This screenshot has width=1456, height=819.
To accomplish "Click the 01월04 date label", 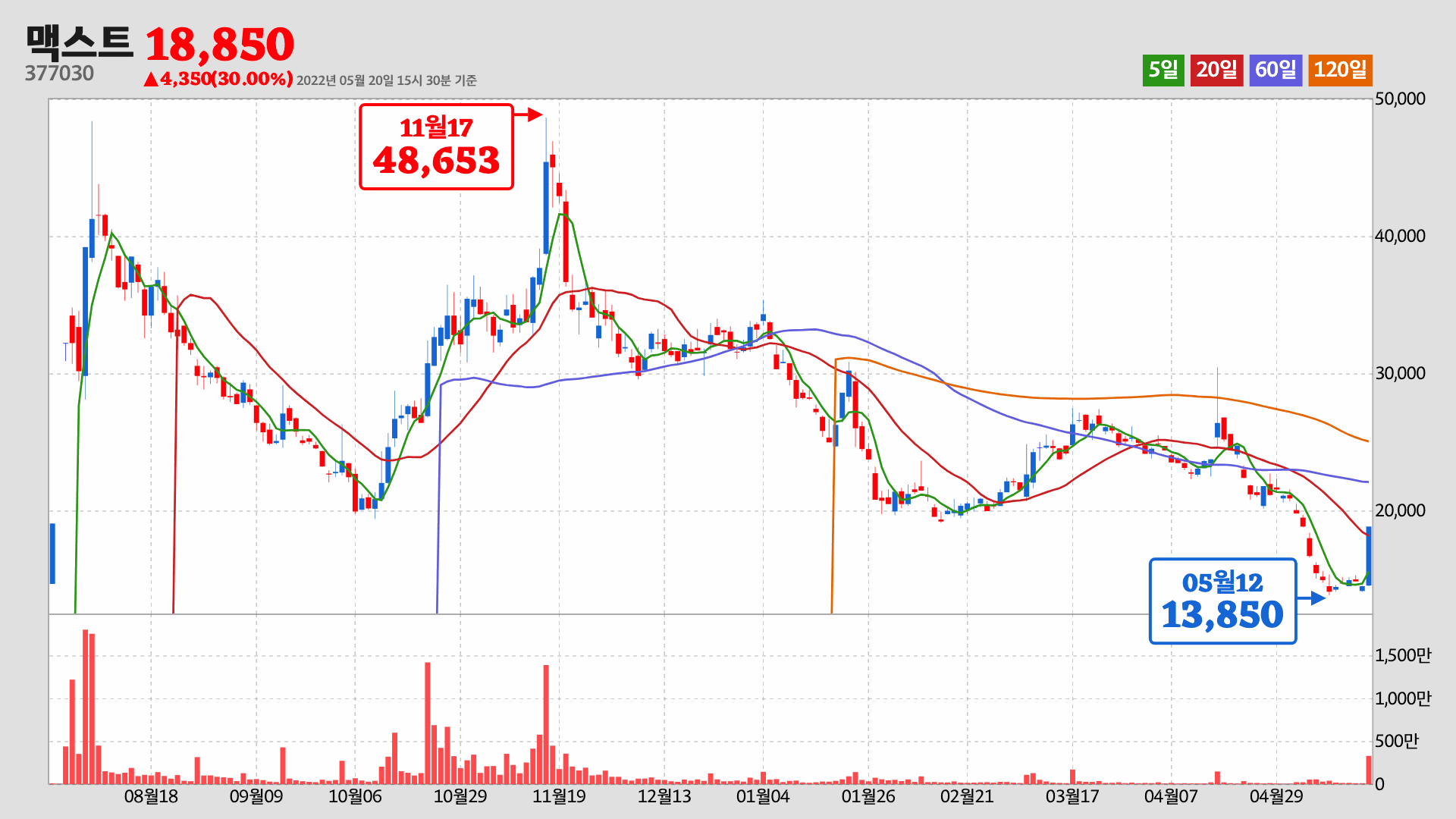I will (763, 796).
